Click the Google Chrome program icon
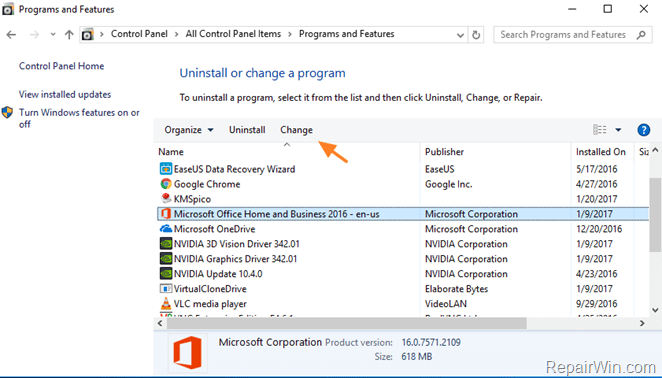 coord(166,184)
